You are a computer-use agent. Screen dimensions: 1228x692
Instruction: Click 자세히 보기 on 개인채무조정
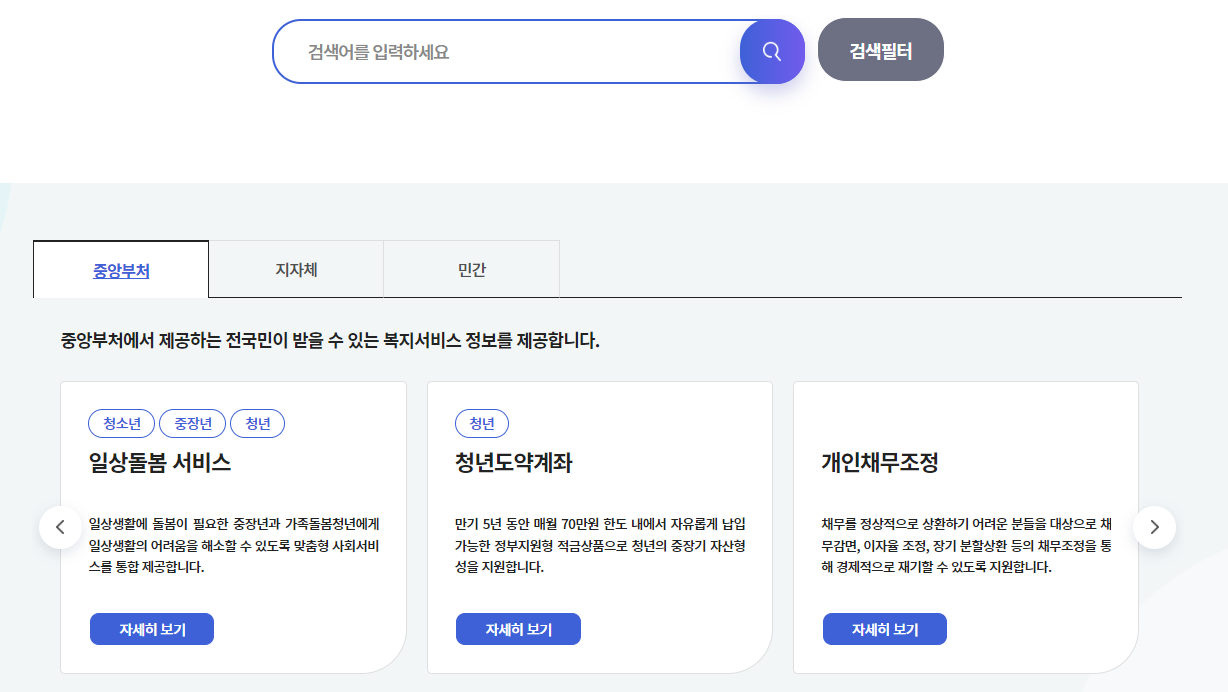pos(884,628)
